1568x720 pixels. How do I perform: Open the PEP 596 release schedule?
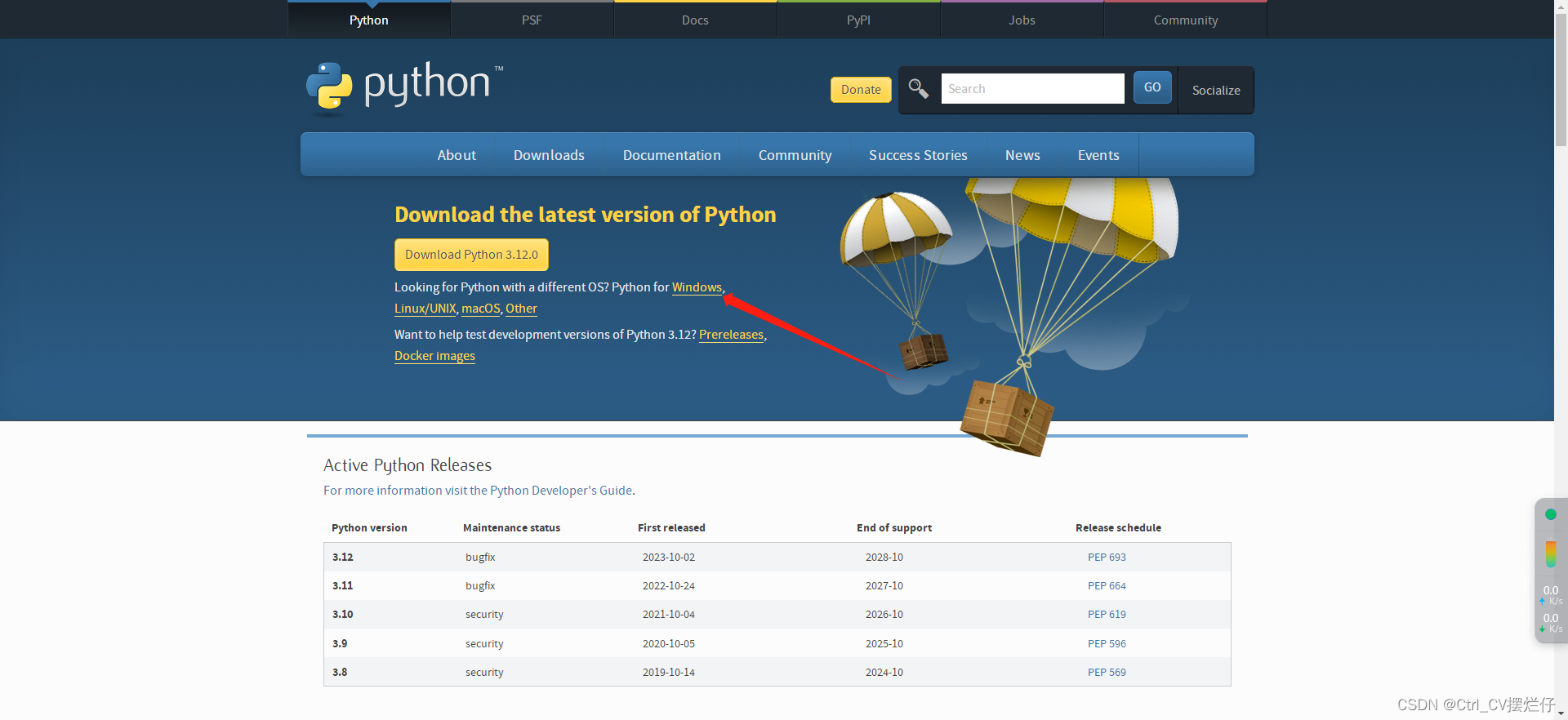[1107, 644]
